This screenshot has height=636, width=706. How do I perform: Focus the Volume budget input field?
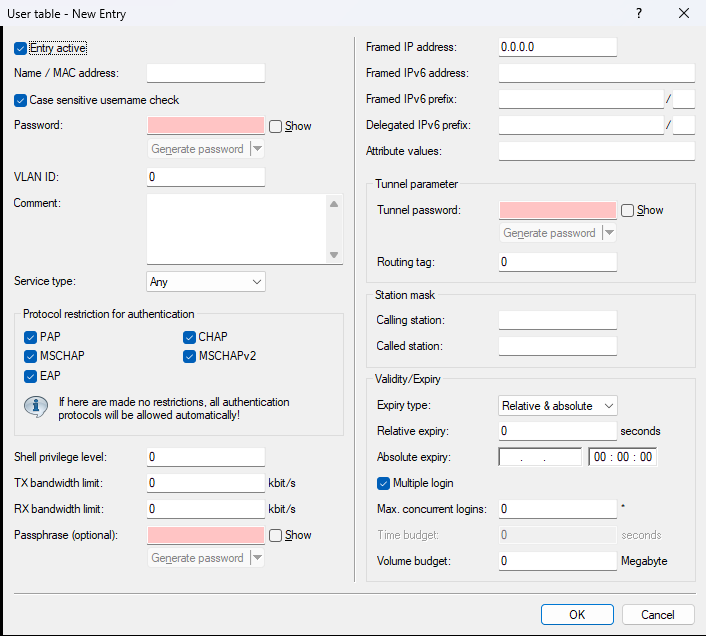(557, 561)
